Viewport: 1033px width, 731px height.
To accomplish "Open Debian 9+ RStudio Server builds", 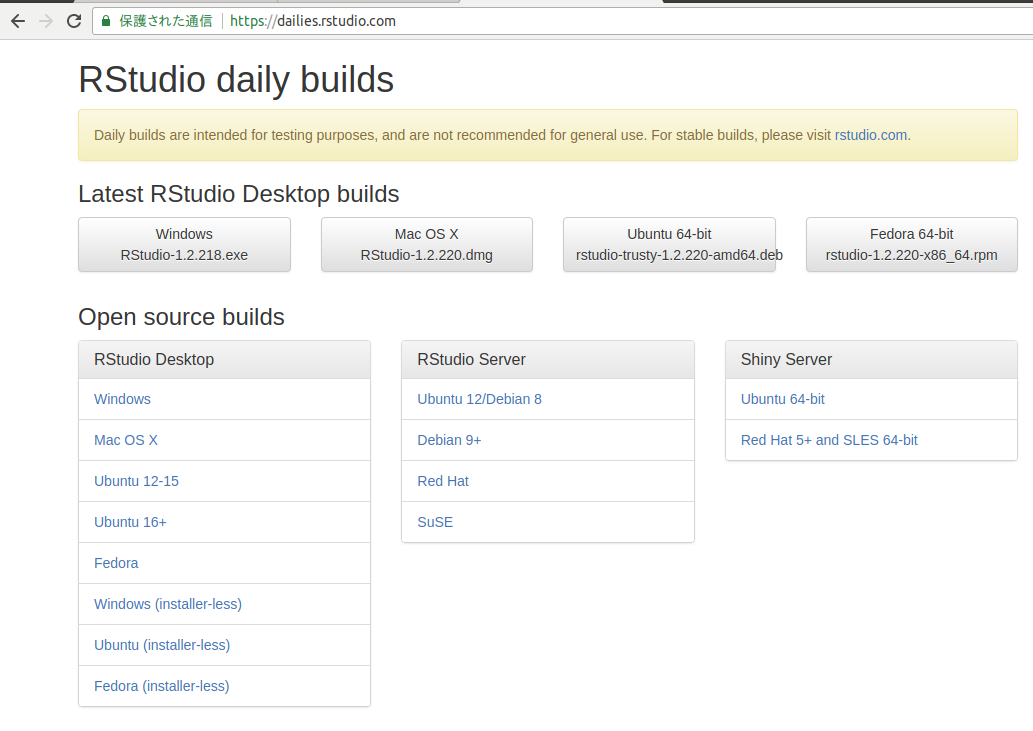I will tap(449, 440).
